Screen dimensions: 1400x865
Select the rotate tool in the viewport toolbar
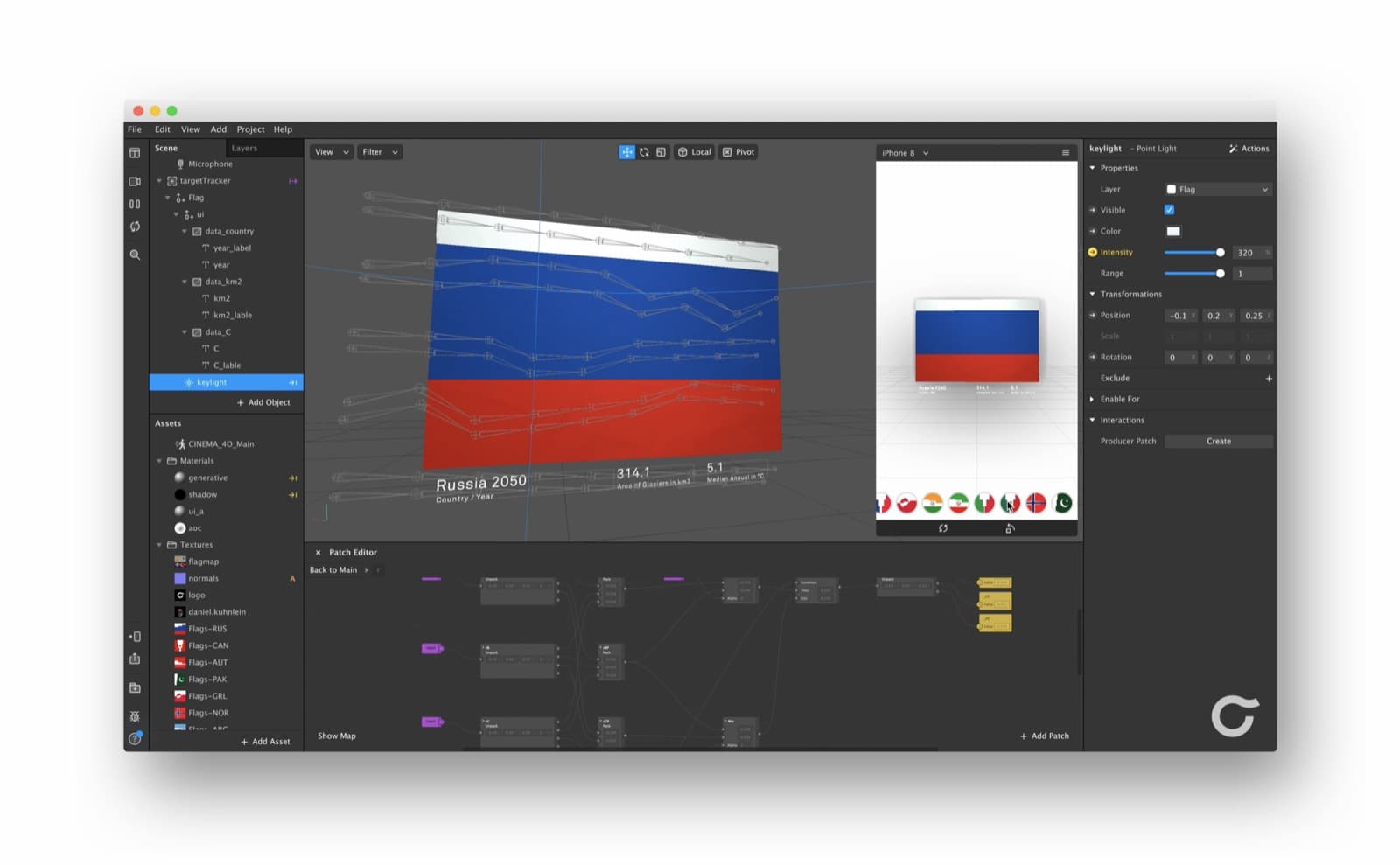point(644,152)
